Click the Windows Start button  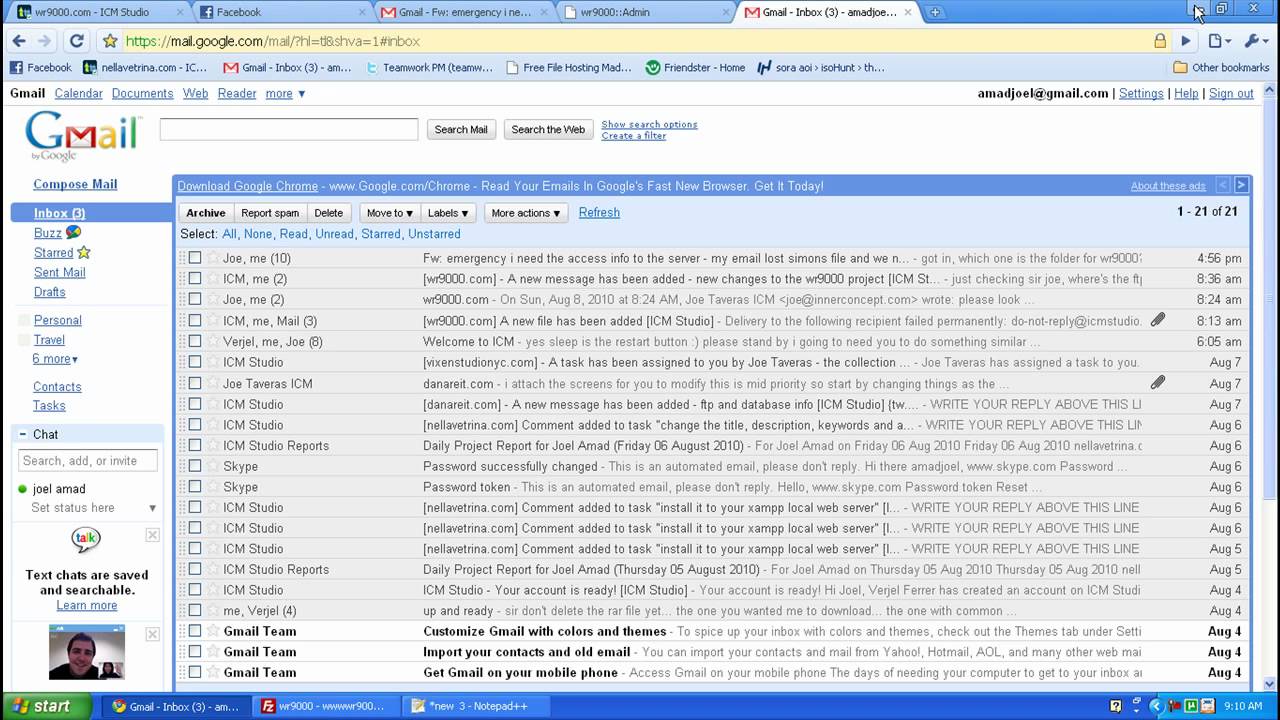coord(45,706)
